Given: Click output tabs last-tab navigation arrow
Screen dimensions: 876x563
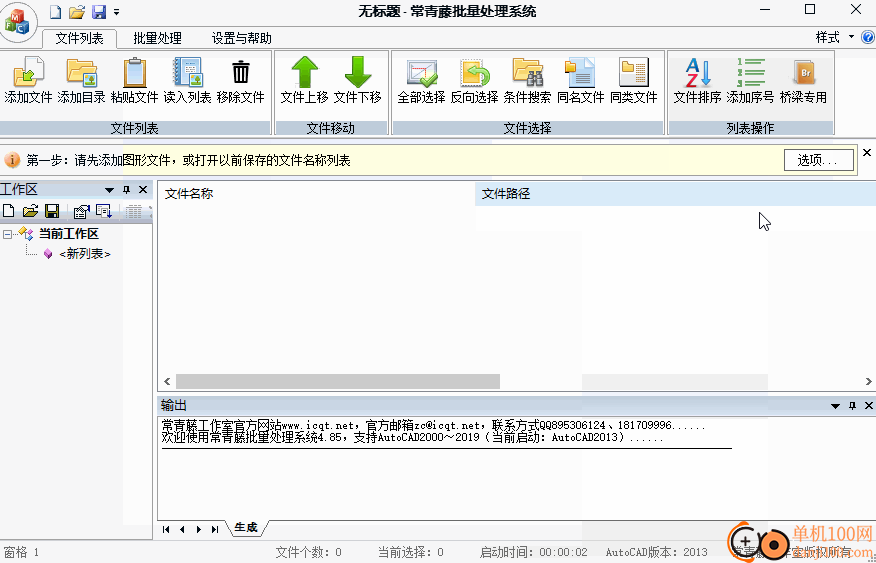Looking at the screenshot, I should click(x=215, y=529).
